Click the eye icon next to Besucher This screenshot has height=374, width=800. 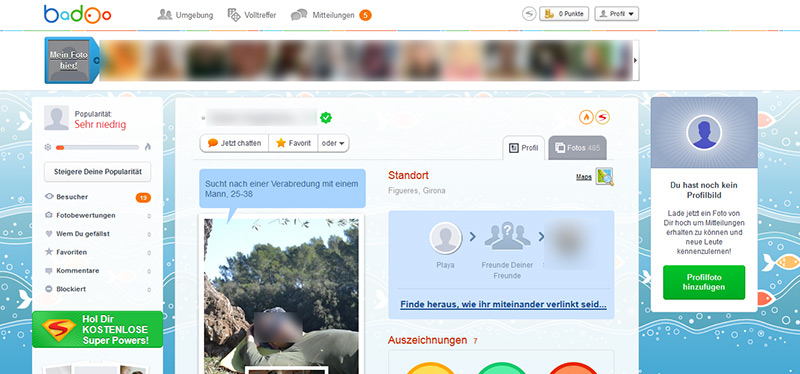(x=49, y=196)
